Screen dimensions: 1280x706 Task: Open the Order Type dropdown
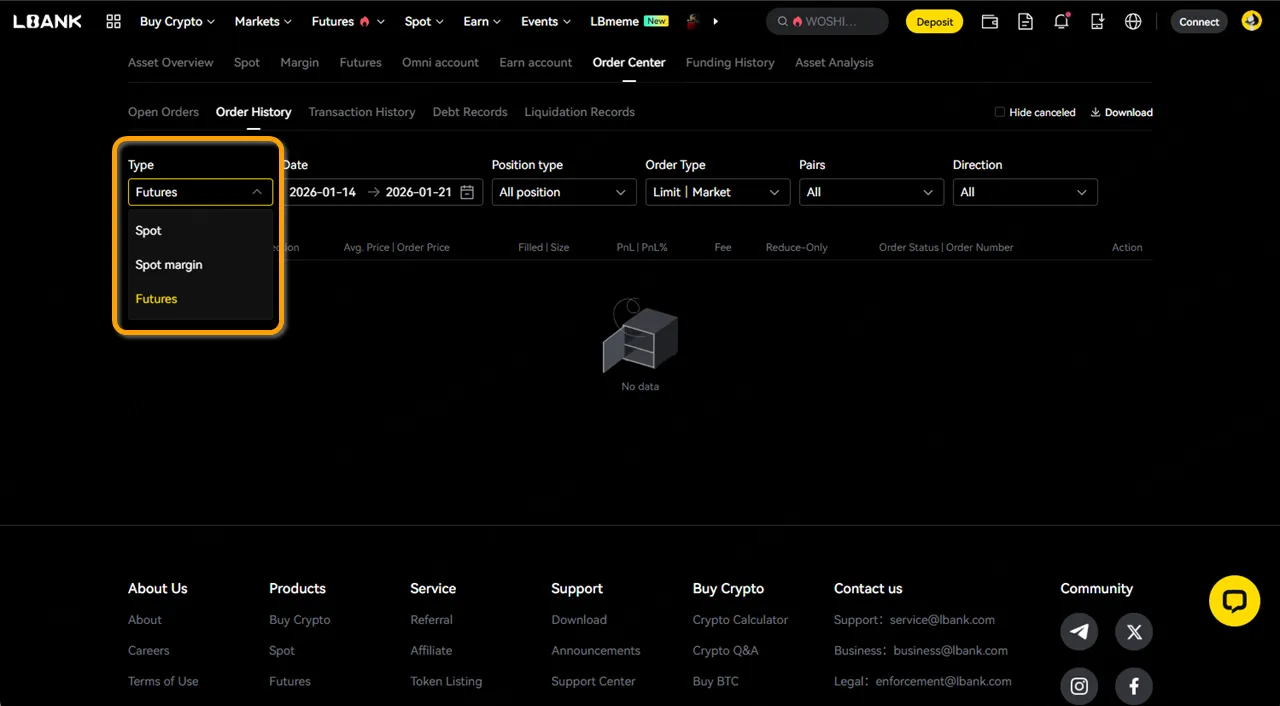[717, 192]
